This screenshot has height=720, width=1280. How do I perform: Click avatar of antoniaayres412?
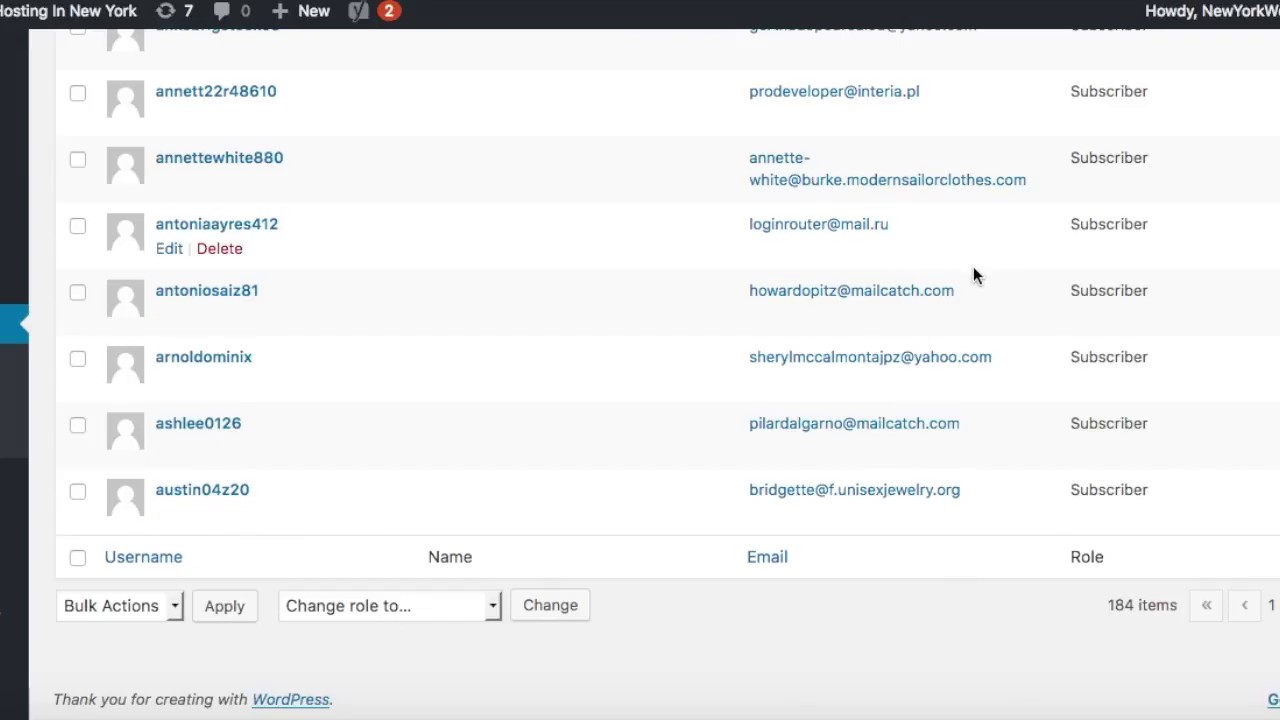point(125,232)
